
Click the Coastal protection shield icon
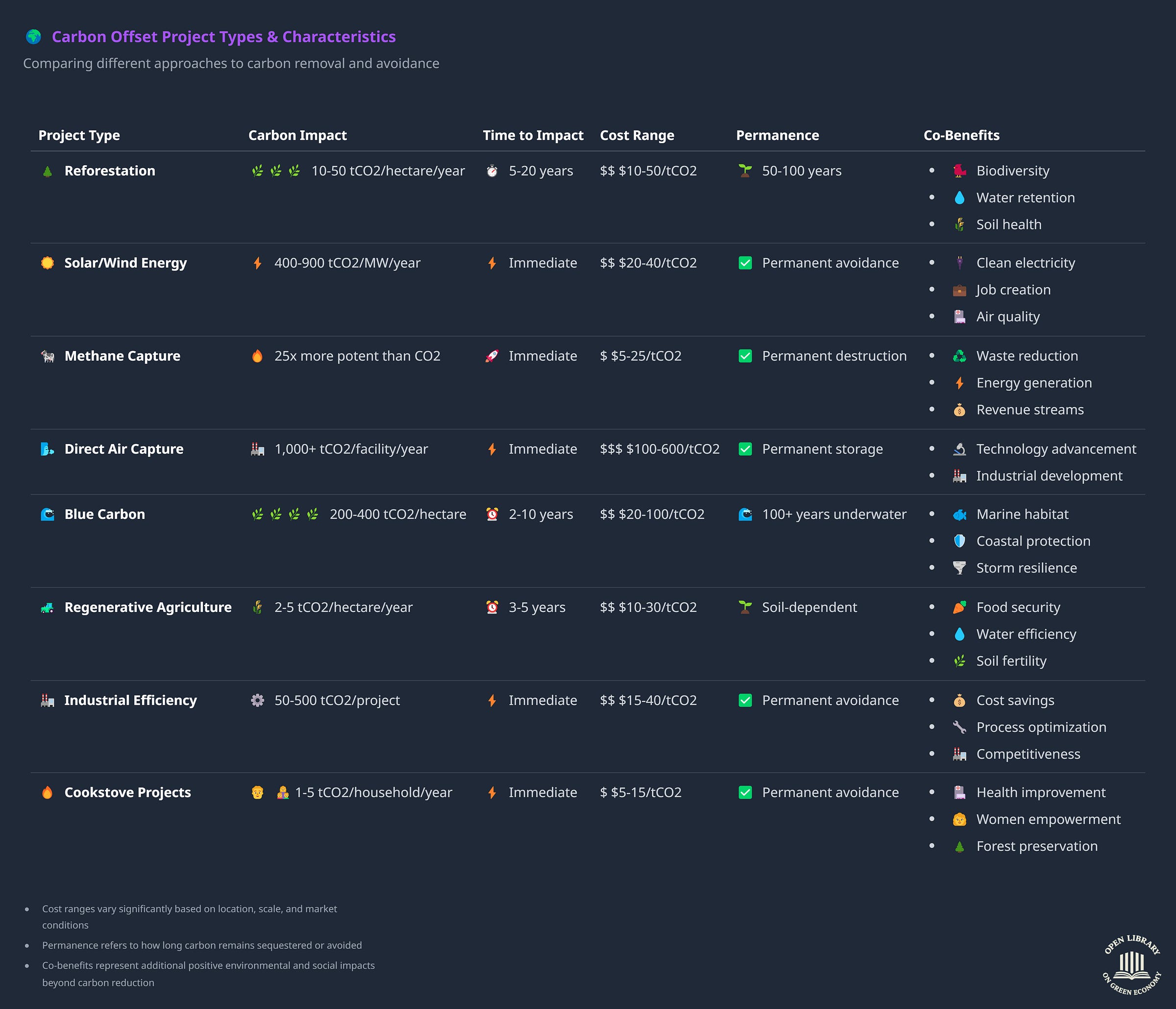click(x=959, y=541)
